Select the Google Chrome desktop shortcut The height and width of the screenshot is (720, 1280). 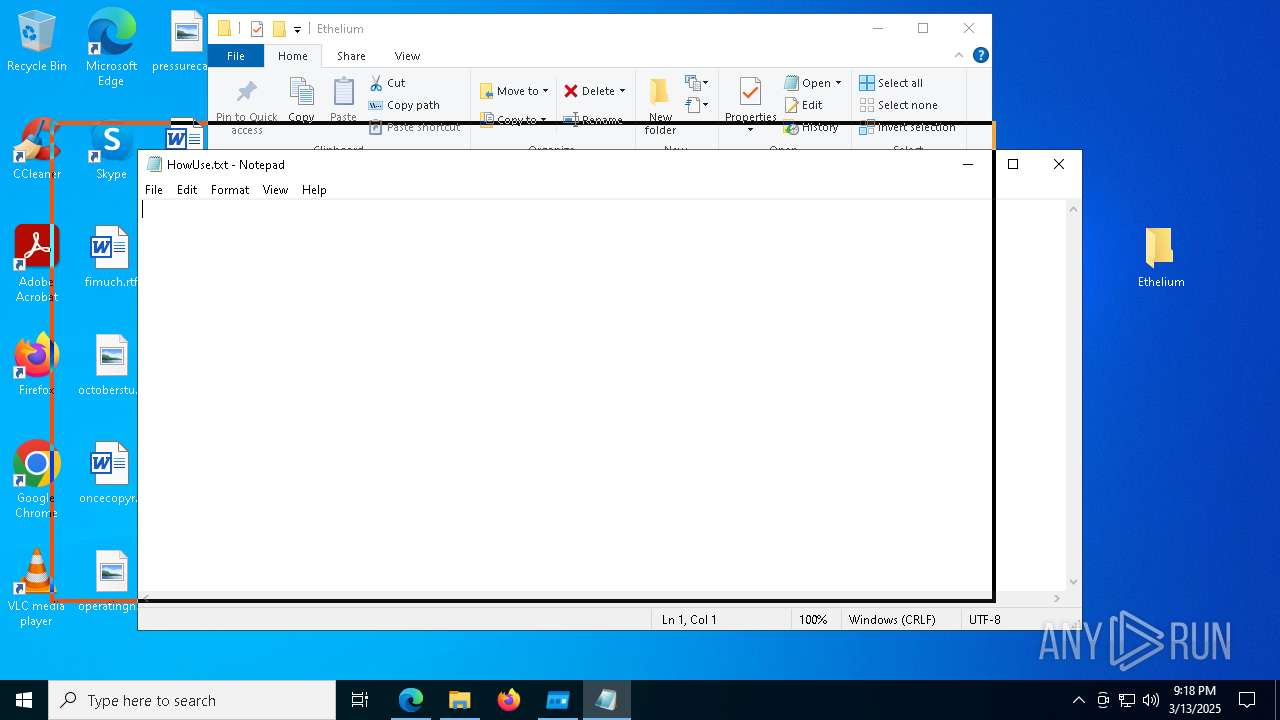coord(37,480)
